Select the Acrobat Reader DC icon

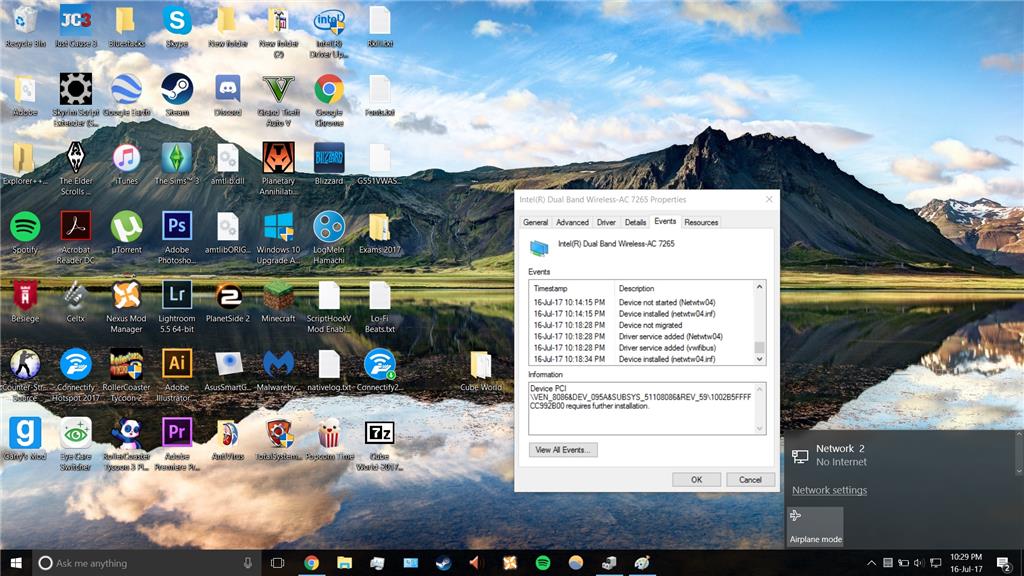tap(76, 237)
